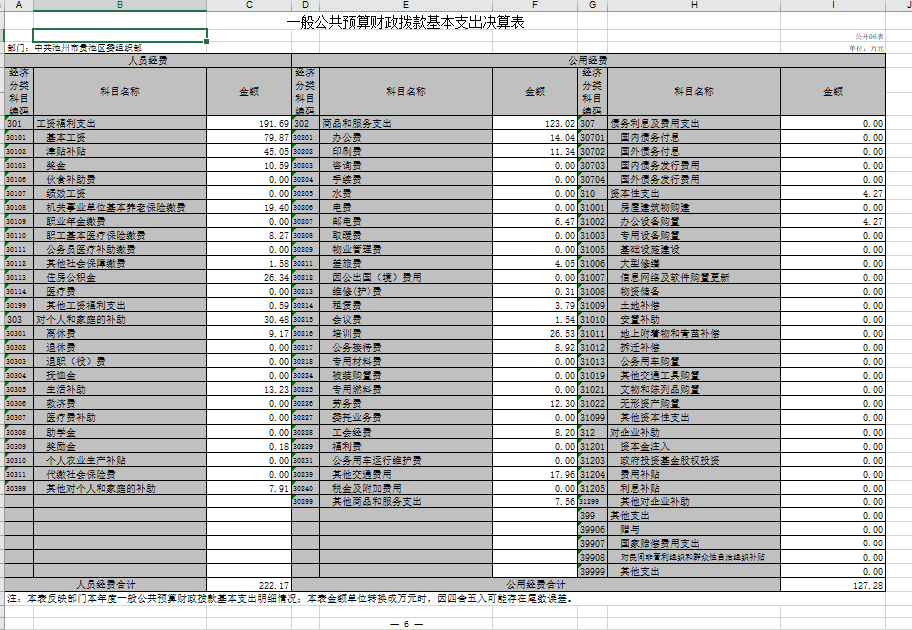Screen dimensions: 912x630
Task: Select the 公用经费 header cell
Action: 588,60
